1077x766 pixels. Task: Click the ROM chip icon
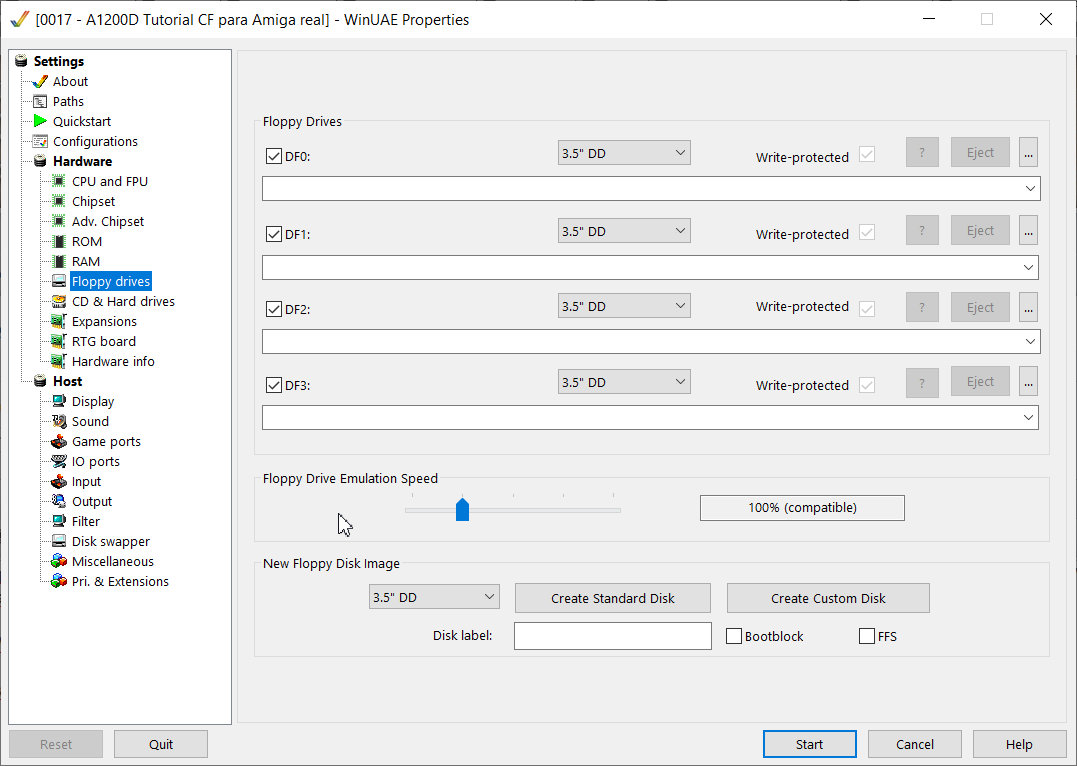[x=59, y=241]
